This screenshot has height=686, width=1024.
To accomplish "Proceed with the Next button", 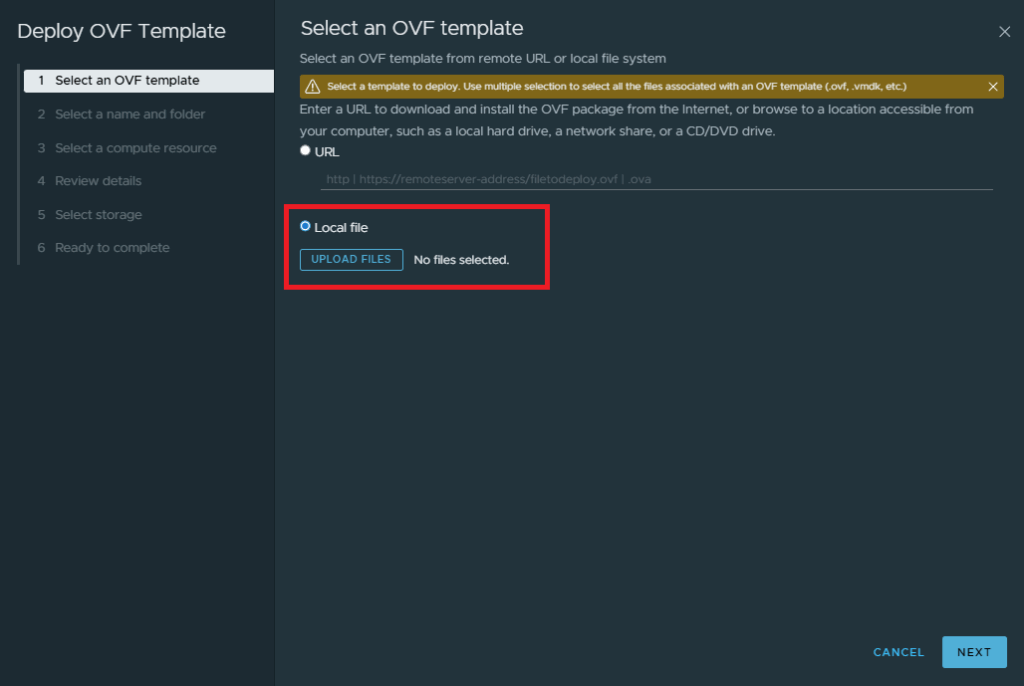I will coord(973,652).
